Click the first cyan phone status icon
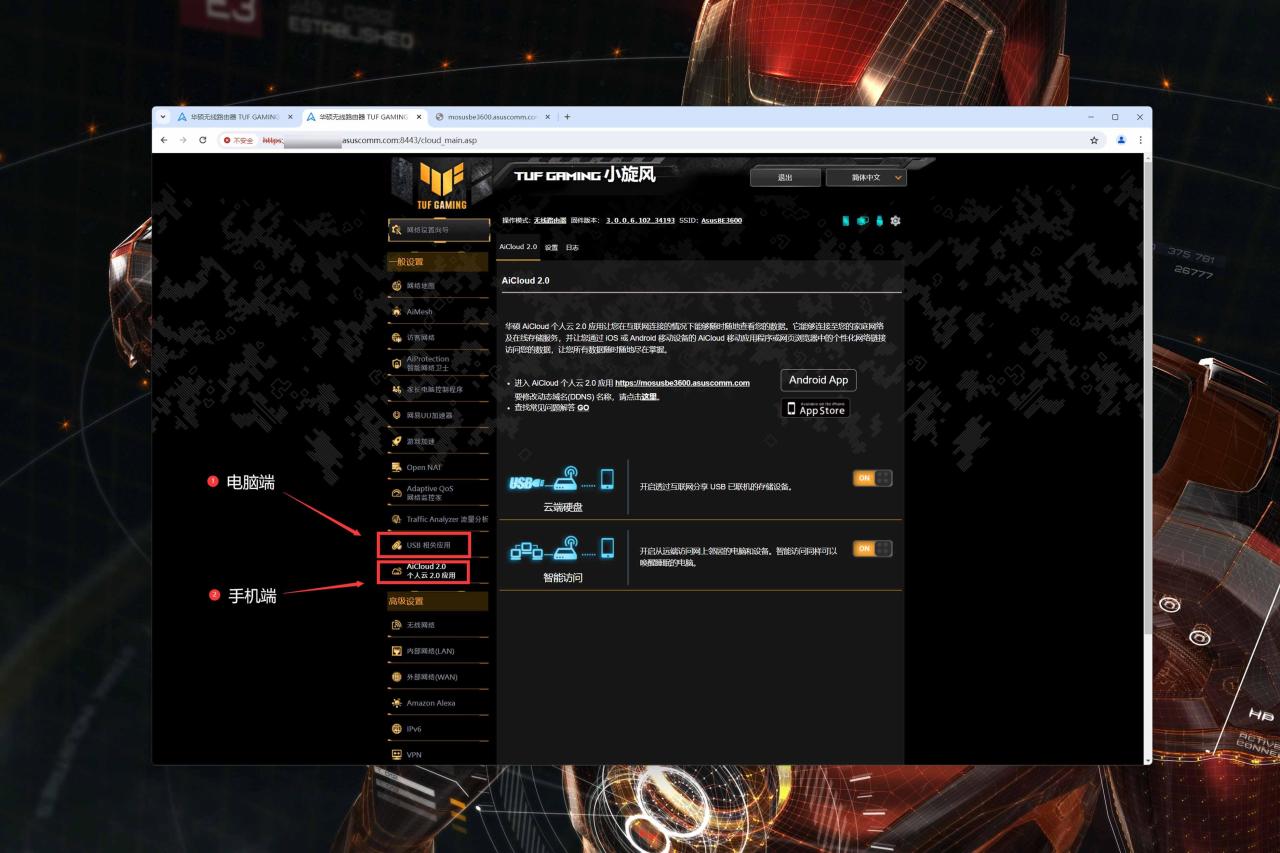The width and height of the screenshot is (1280, 853). pyautogui.click(x=845, y=220)
